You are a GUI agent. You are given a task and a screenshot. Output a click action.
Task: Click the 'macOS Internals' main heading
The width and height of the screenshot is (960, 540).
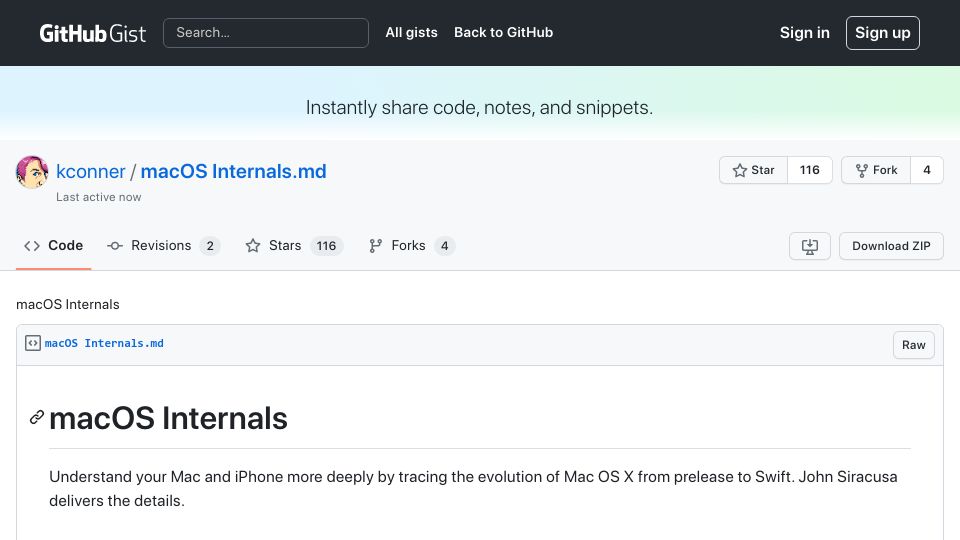[x=168, y=419]
